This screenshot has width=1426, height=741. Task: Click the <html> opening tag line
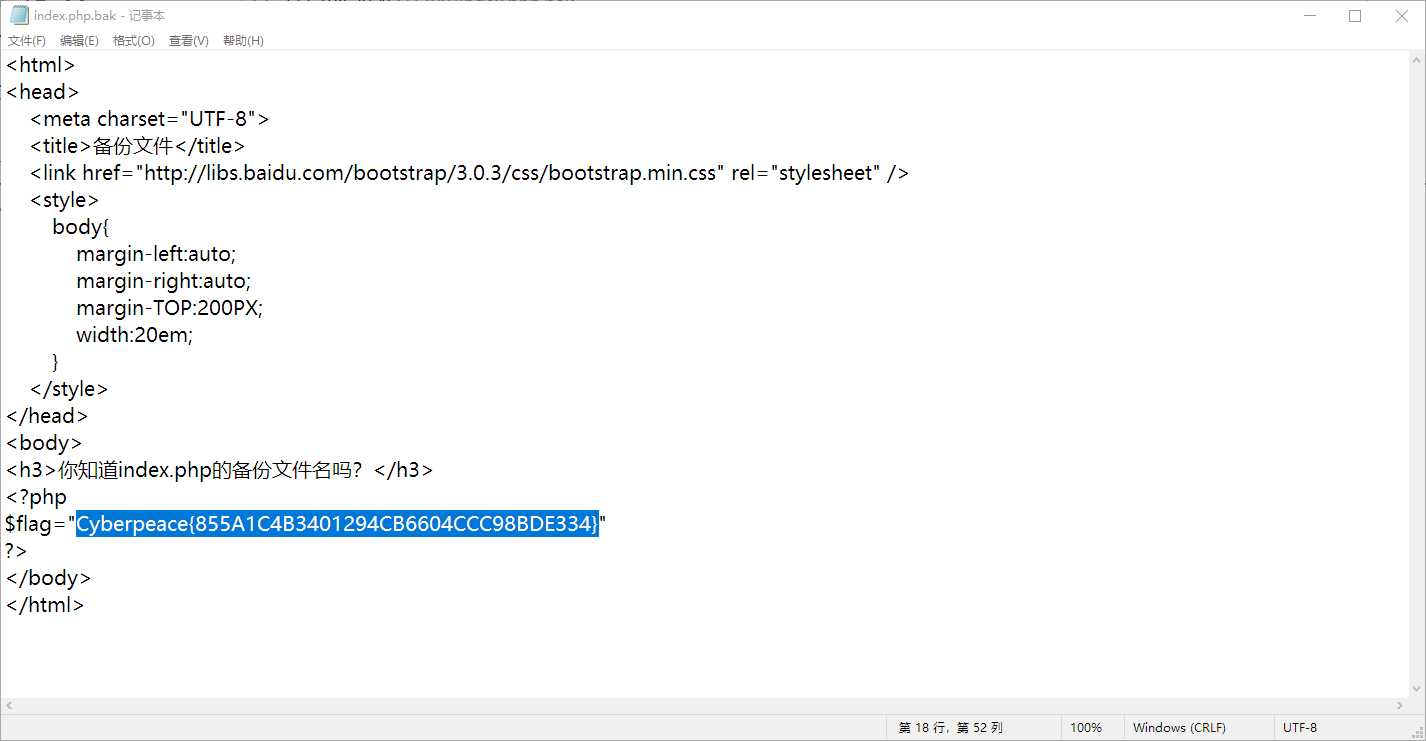[x=40, y=65]
